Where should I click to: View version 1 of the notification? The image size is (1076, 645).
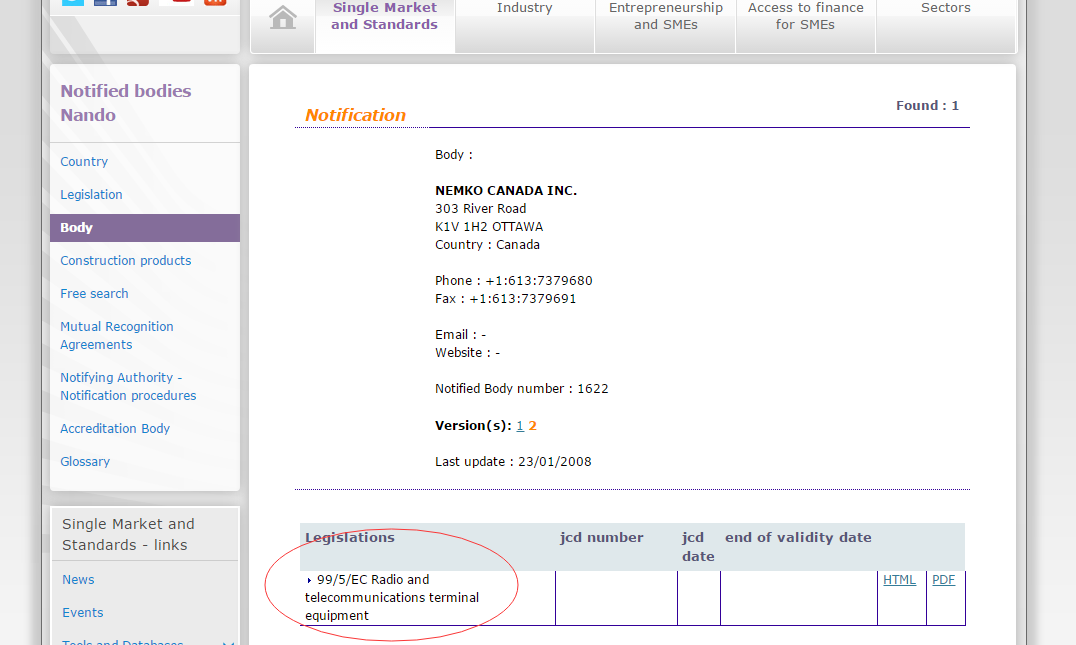point(520,426)
